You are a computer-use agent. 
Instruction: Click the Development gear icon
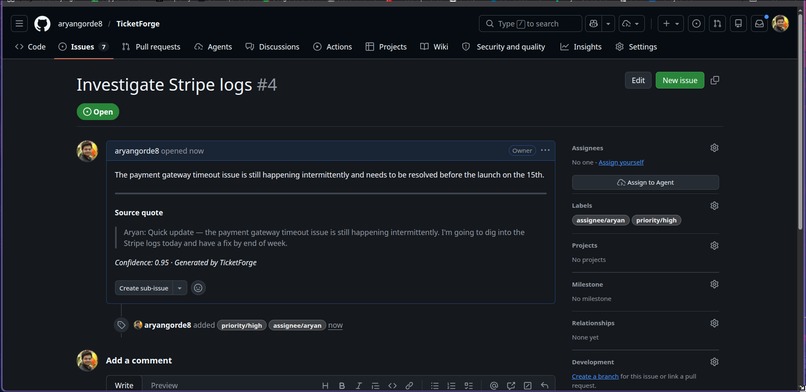(714, 362)
